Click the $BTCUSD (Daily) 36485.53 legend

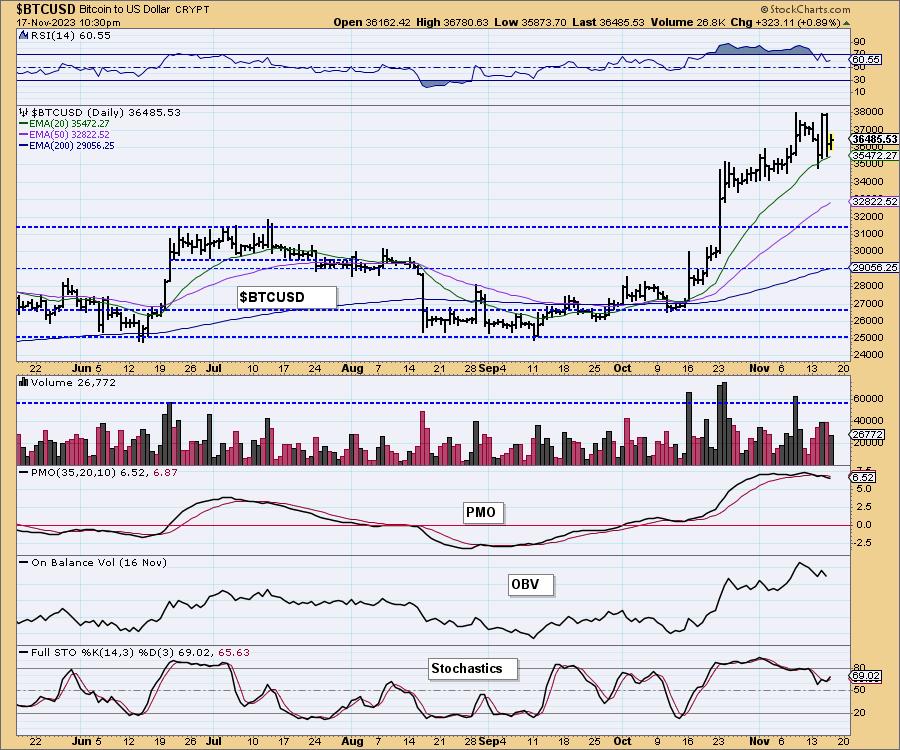tap(106, 112)
